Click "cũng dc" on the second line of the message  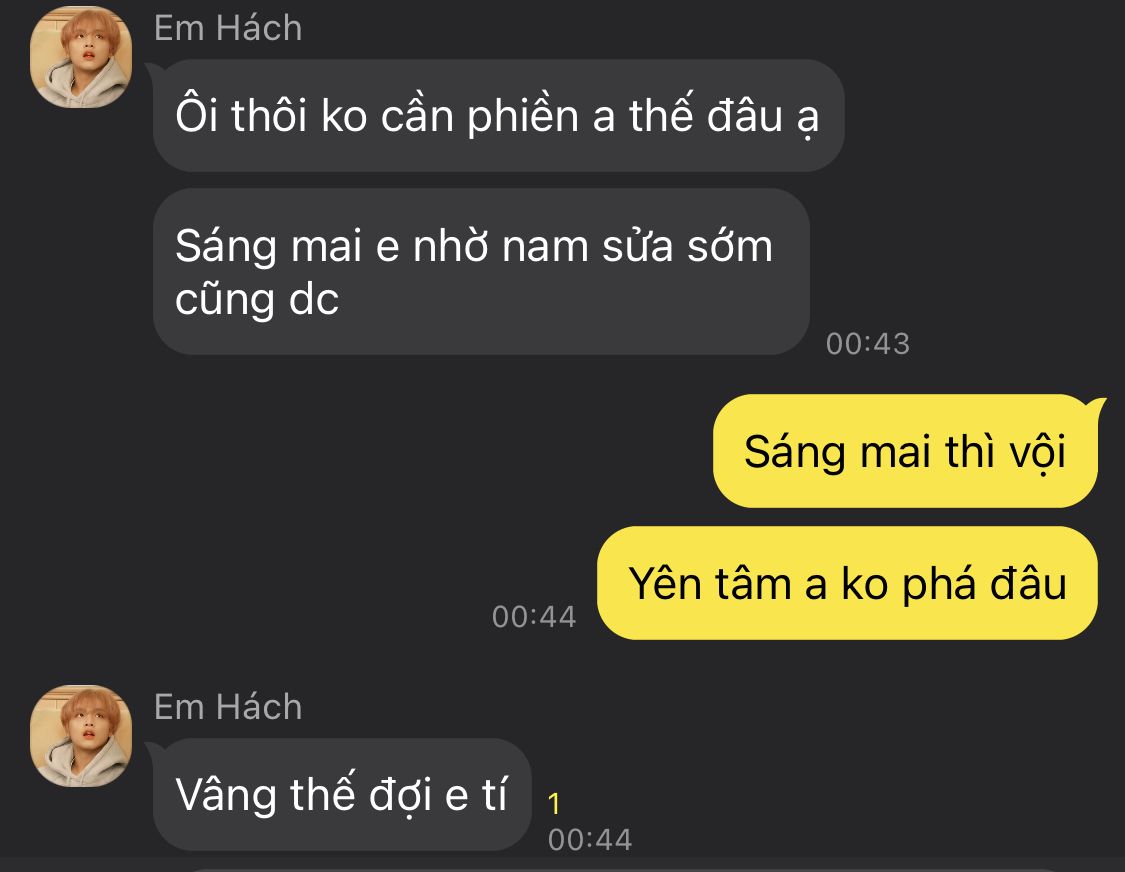pyautogui.click(x=257, y=299)
